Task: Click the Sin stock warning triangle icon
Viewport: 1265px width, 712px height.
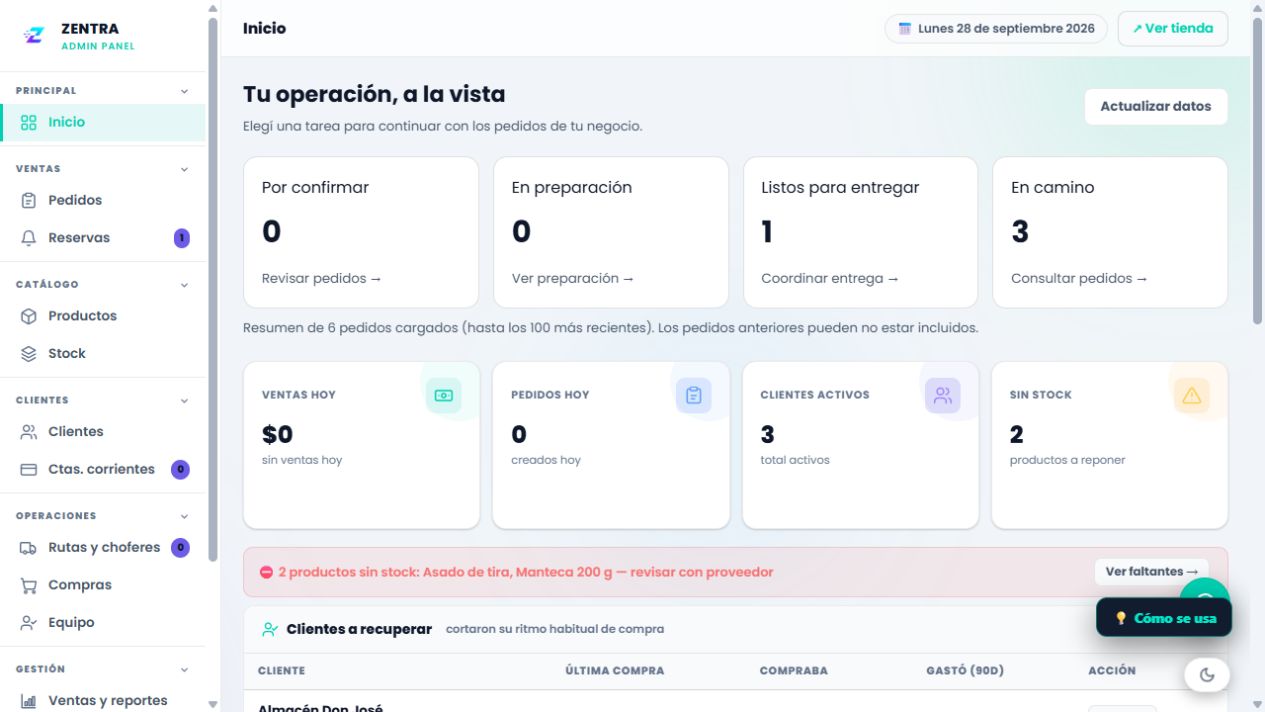Action: (x=1191, y=395)
